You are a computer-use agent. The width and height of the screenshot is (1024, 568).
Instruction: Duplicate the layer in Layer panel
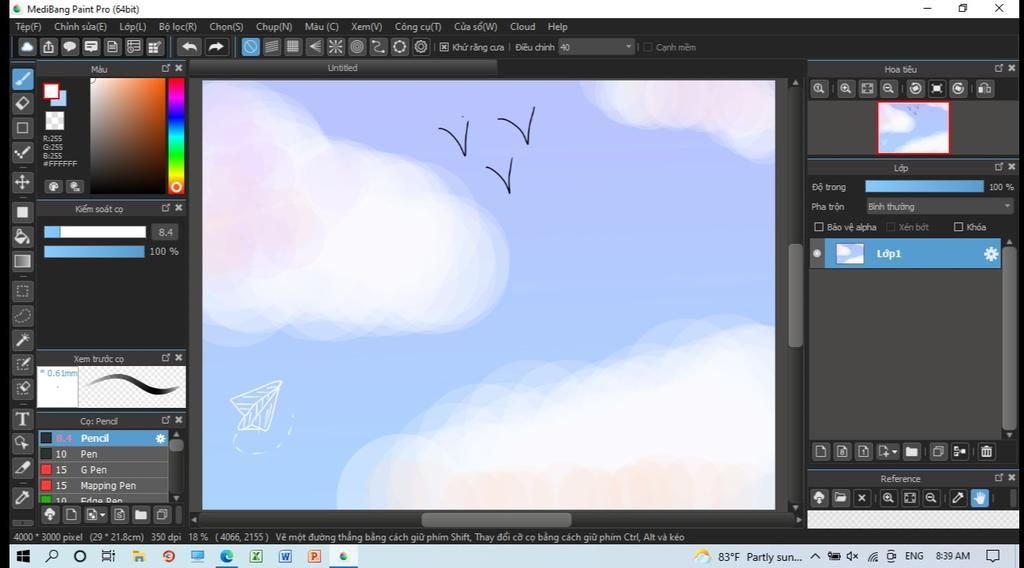coord(938,451)
